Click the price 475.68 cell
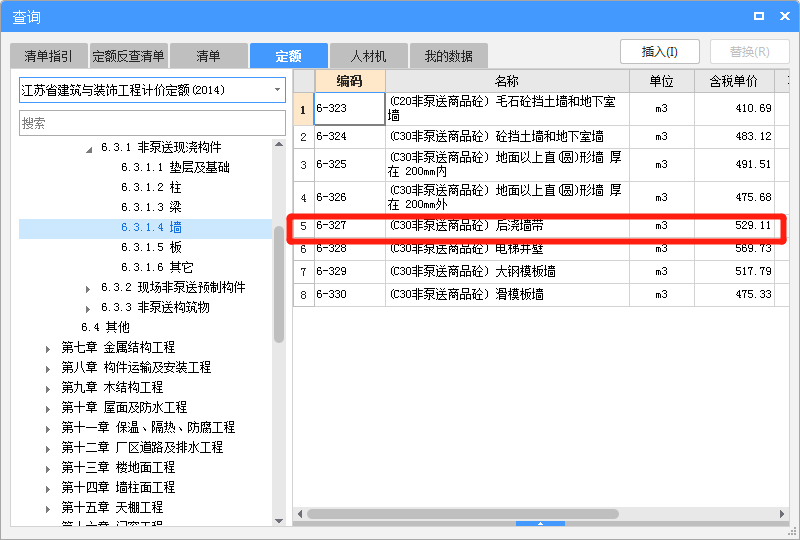 coord(734,197)
